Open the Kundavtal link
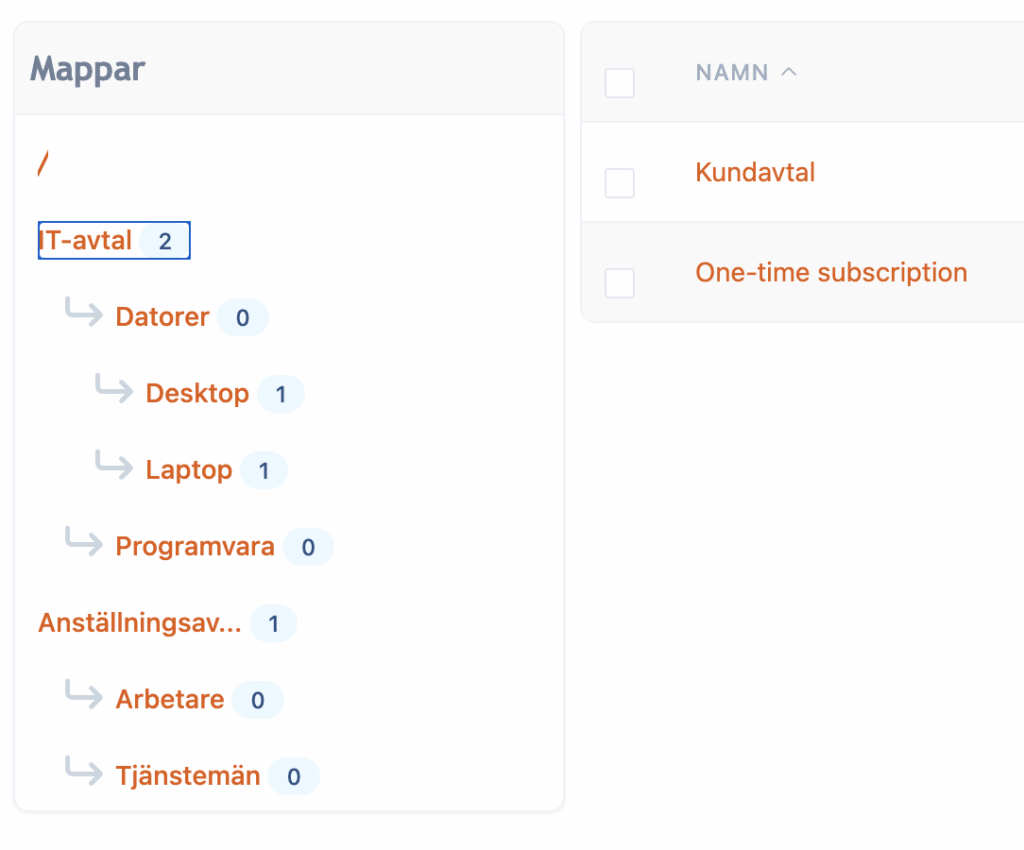This screenshot has width=1024, height=850. pyautogui.click(x=755, y=173)
